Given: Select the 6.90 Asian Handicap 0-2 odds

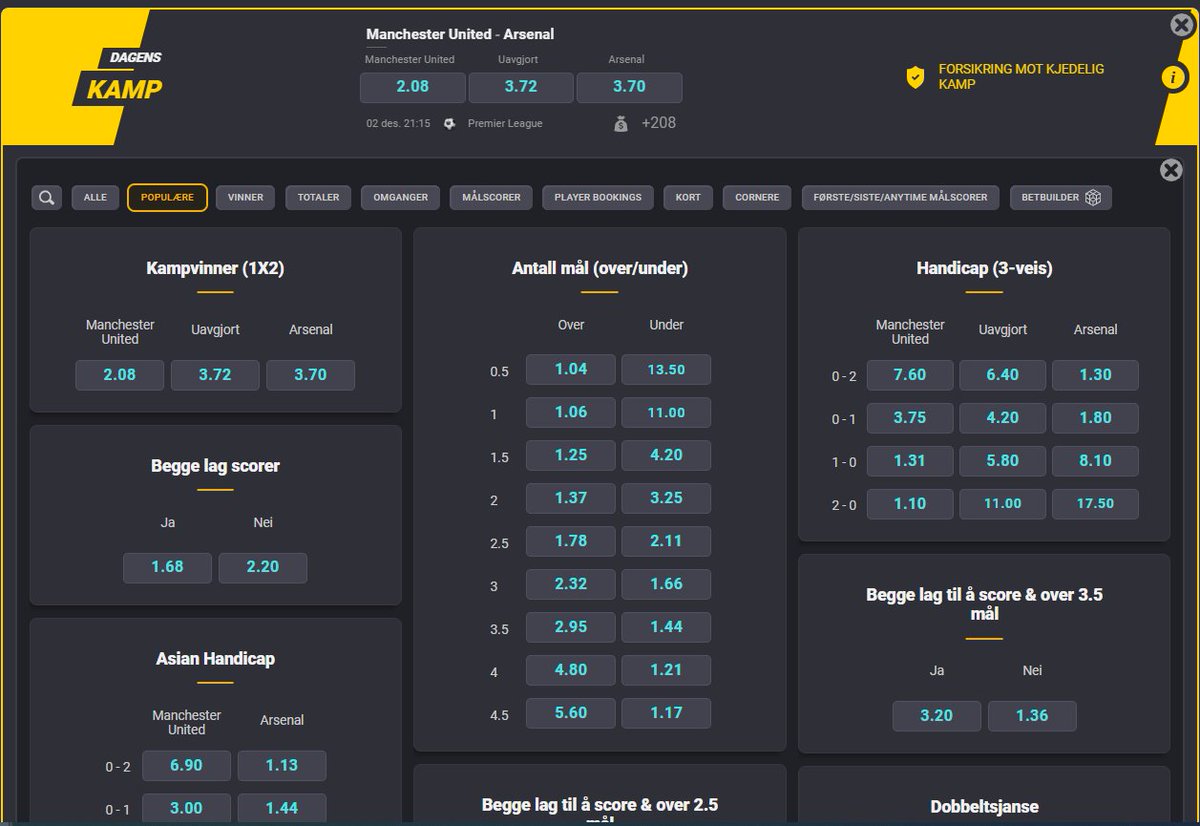Looking at the screenshot, I should [186, 765].
